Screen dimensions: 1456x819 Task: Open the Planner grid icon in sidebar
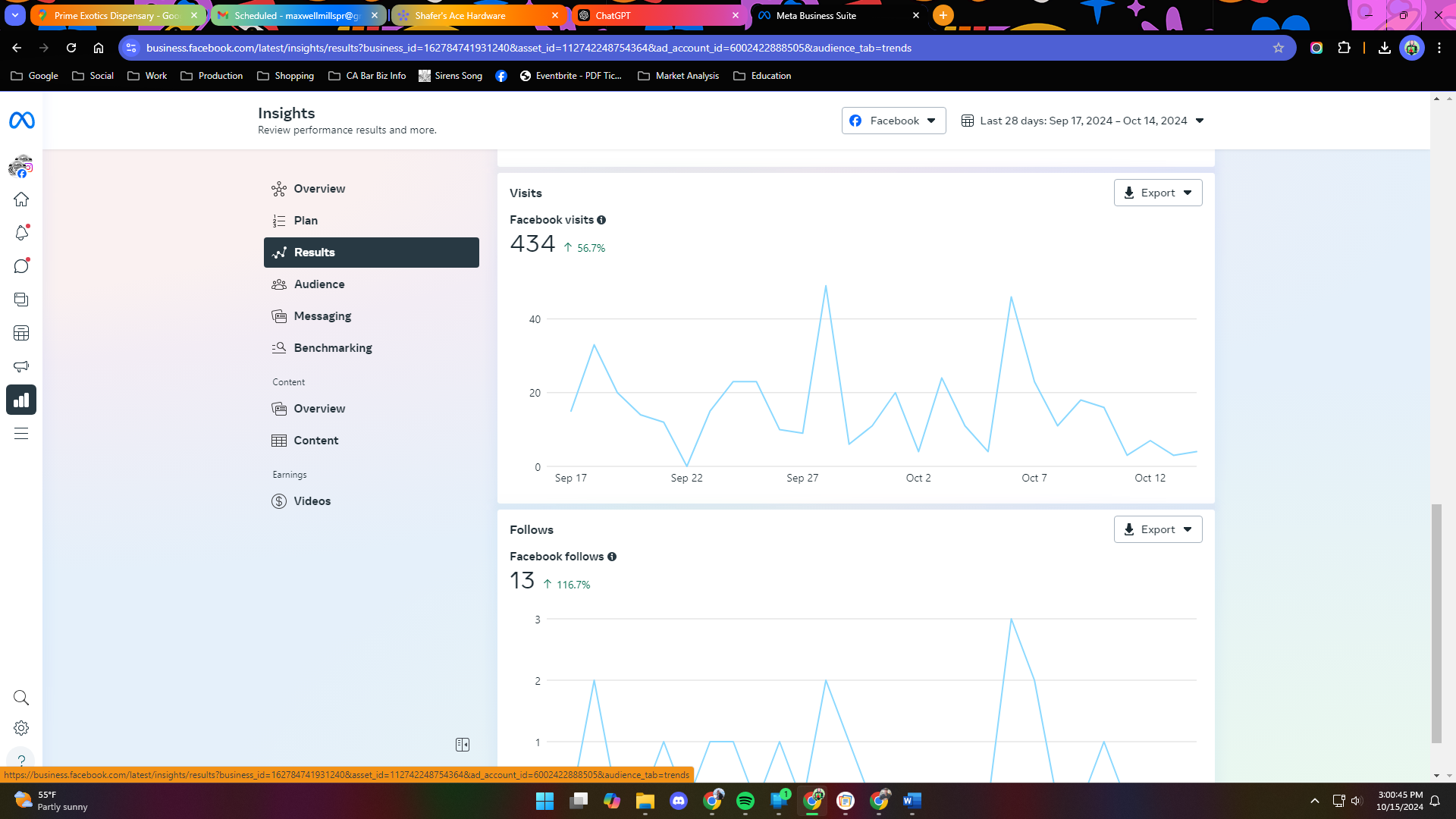point(21,333)
